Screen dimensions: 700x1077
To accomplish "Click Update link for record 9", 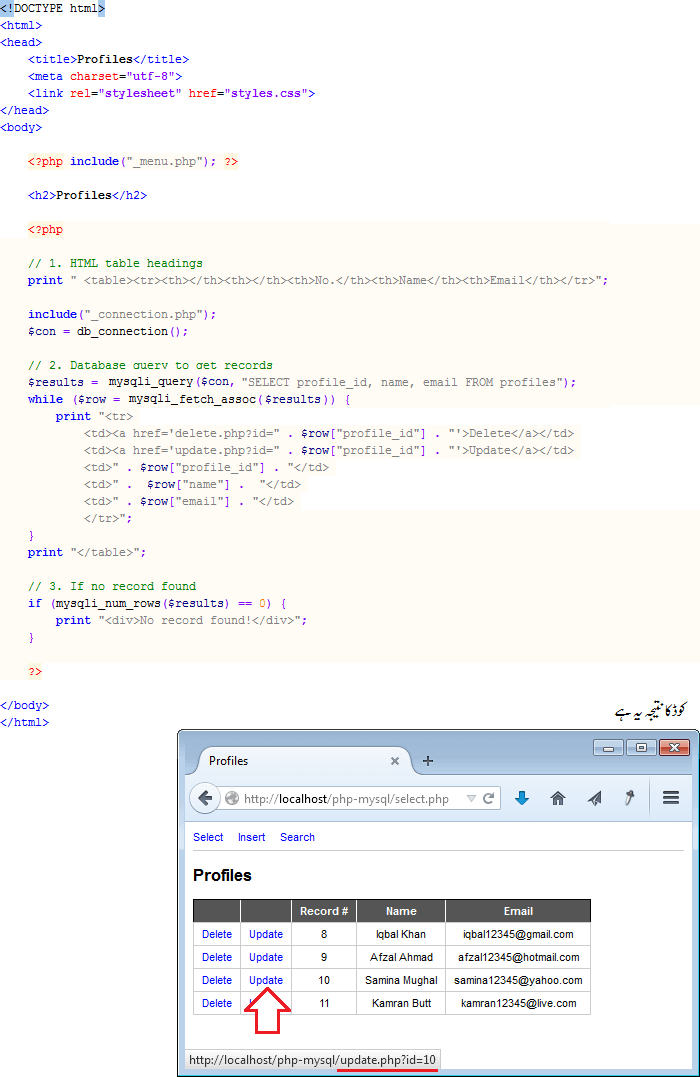I will (x=266, y=957).
